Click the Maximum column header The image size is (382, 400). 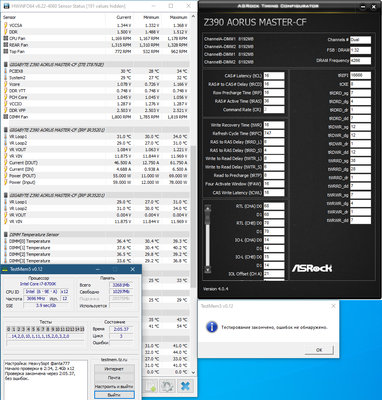tap(179, 17)
